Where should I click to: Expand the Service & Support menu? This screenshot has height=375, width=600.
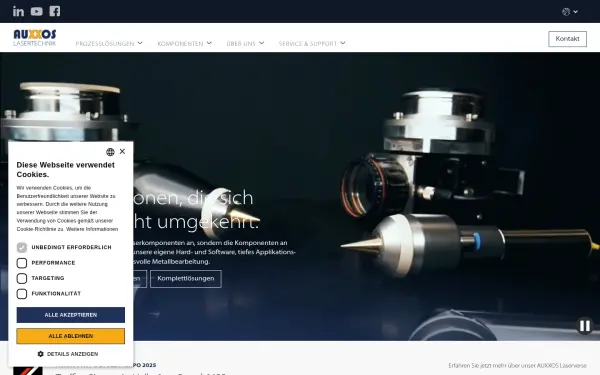click(312, 43)
